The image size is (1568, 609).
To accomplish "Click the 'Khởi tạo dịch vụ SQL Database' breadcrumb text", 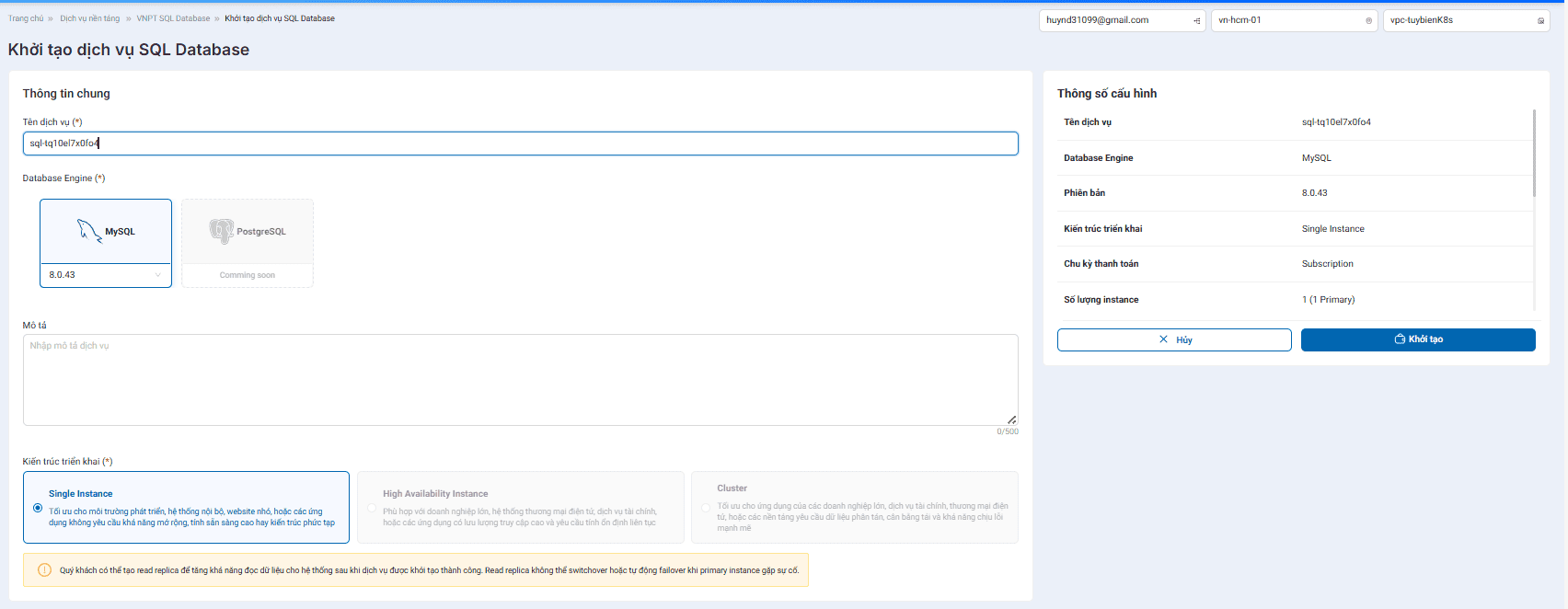I will [280, 18].
